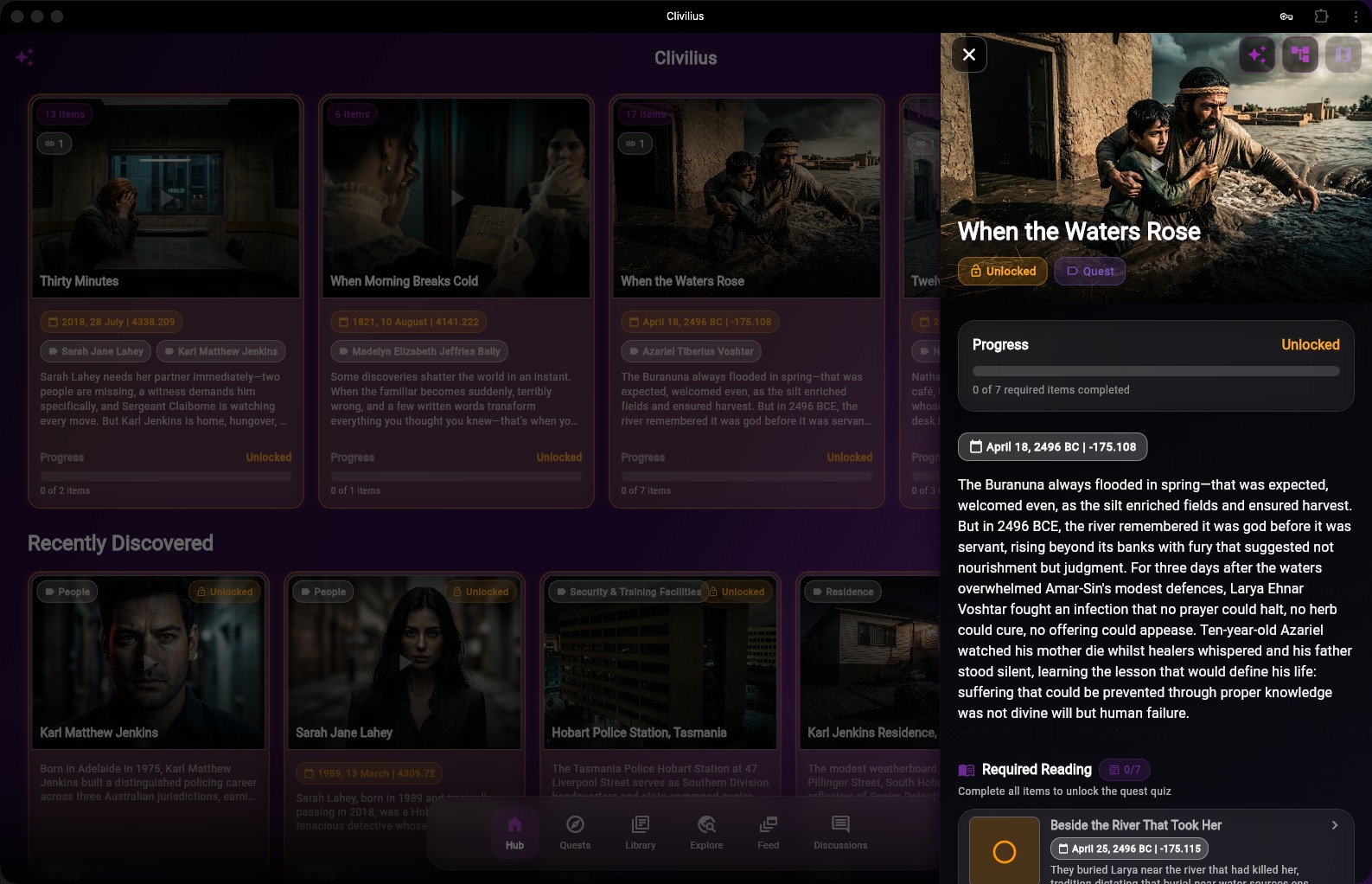1372x884 pixels.
Task: Click the Unlocked badge under the panel title
Action: [1002, 271]
